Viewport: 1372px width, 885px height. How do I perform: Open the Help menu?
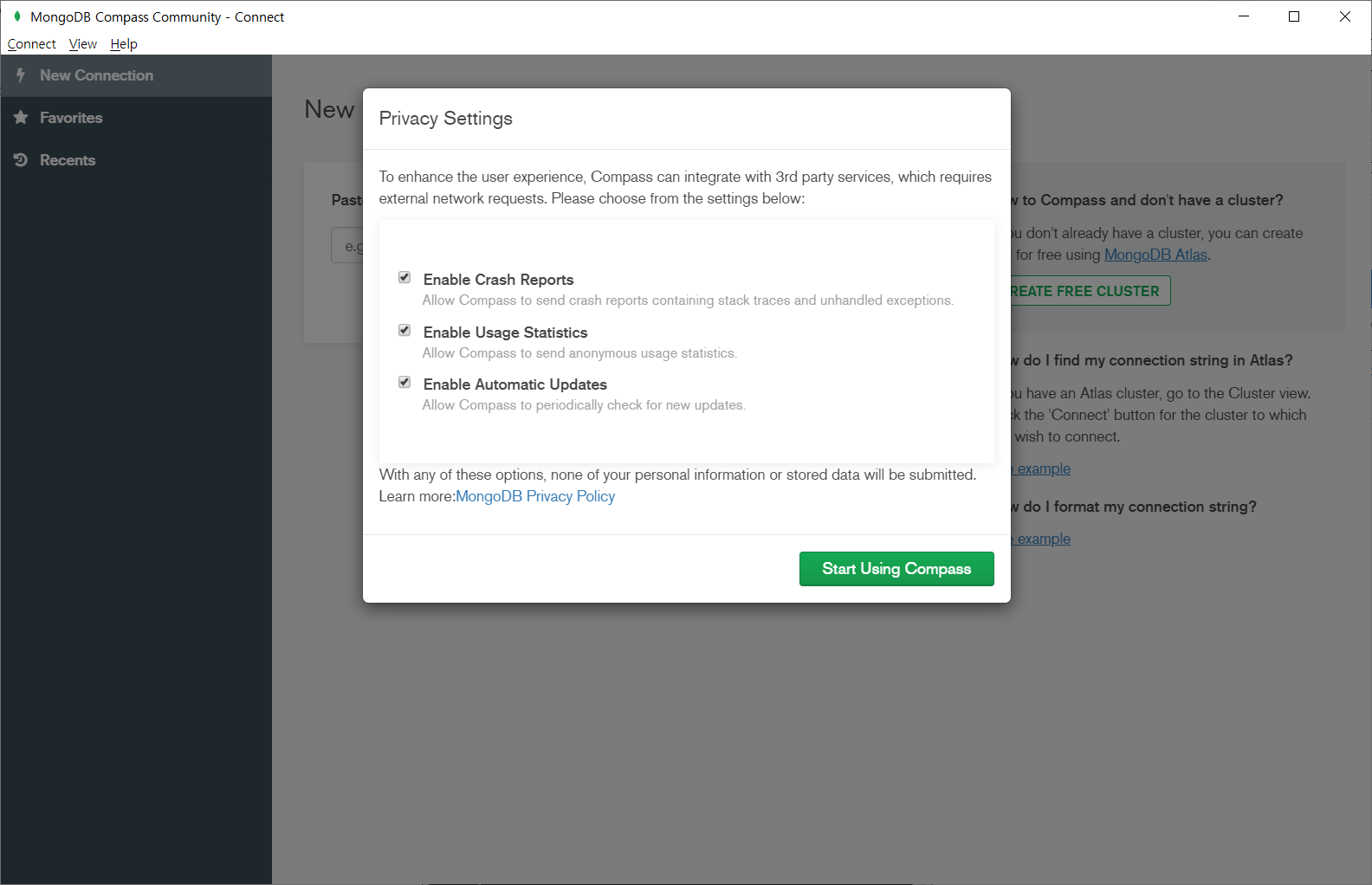[124, 44]
